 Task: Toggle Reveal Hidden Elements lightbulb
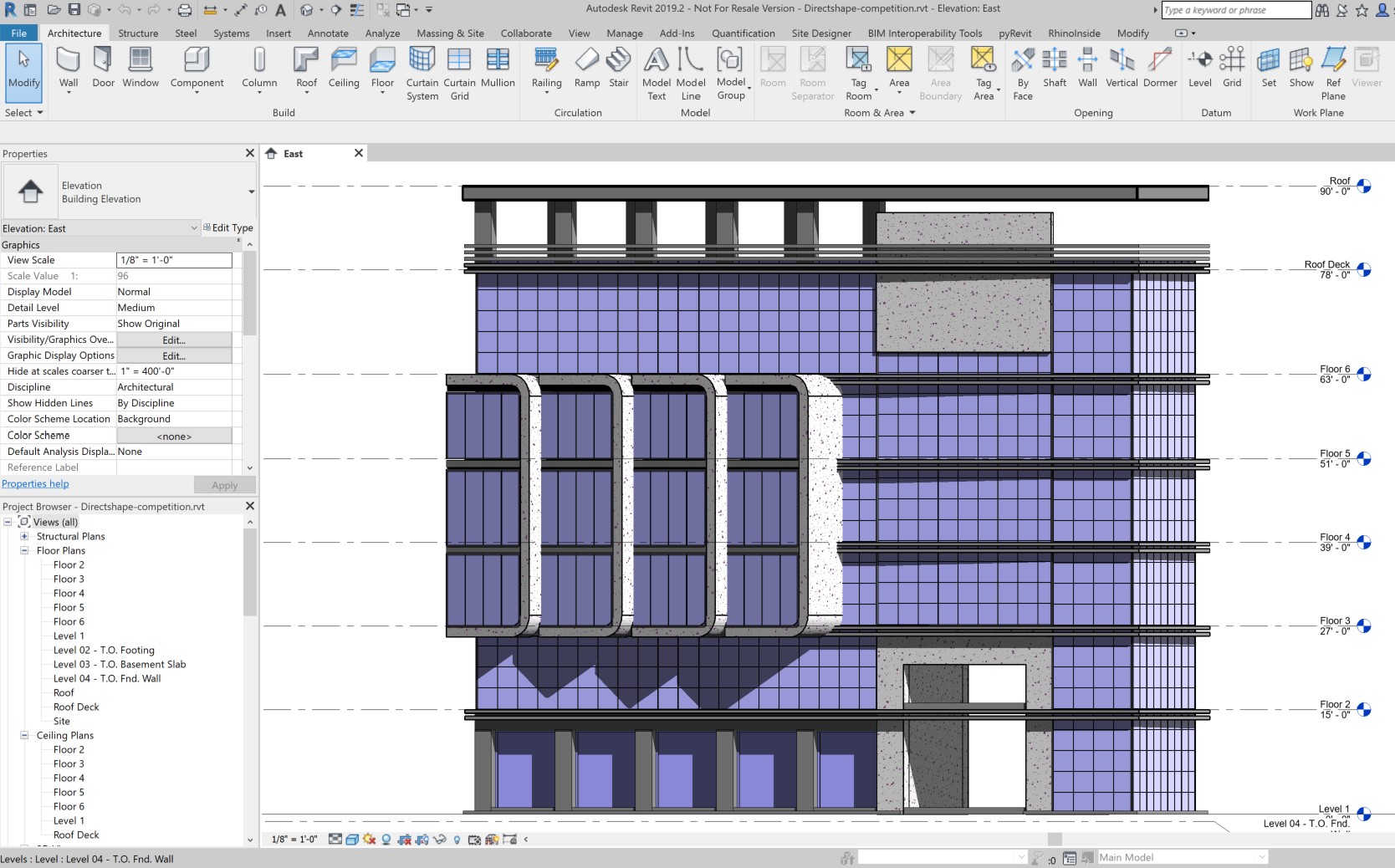tap(457, 840)
